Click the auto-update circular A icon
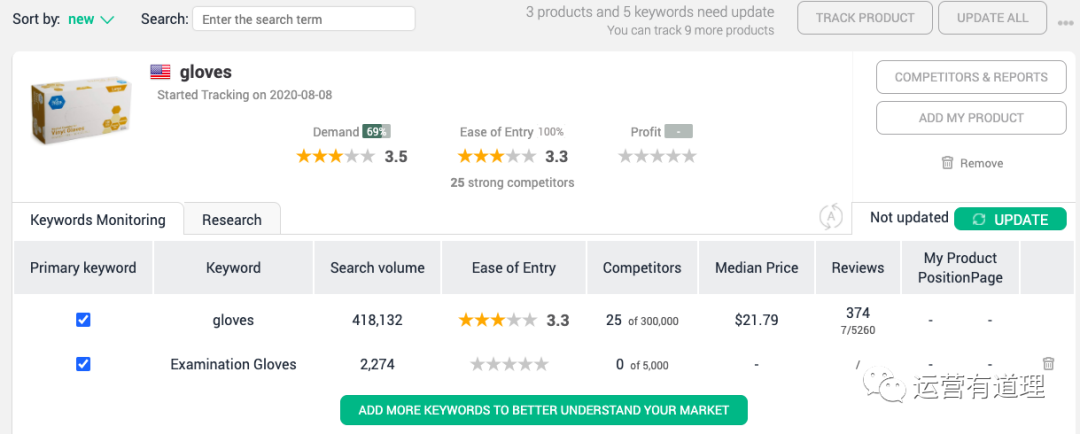Screen dimensions: 1080x434 (x=831, y=216)
